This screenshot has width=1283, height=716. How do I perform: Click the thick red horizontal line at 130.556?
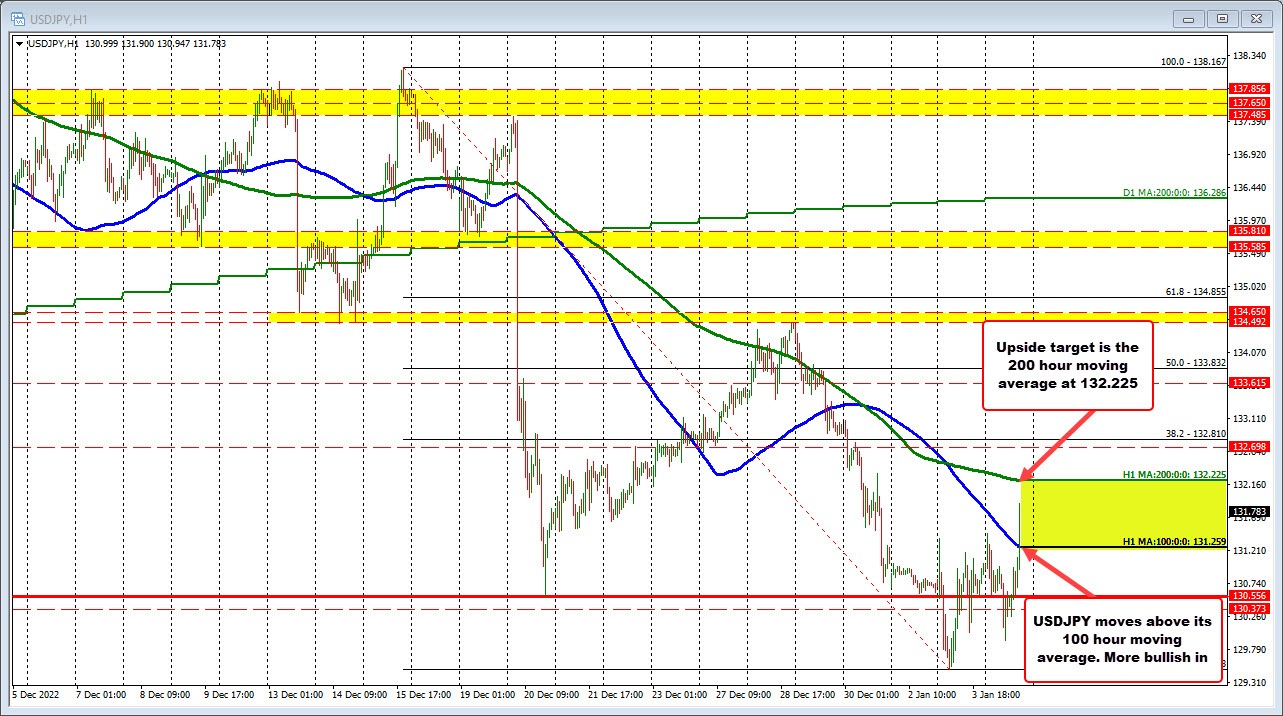pos(620,597)
